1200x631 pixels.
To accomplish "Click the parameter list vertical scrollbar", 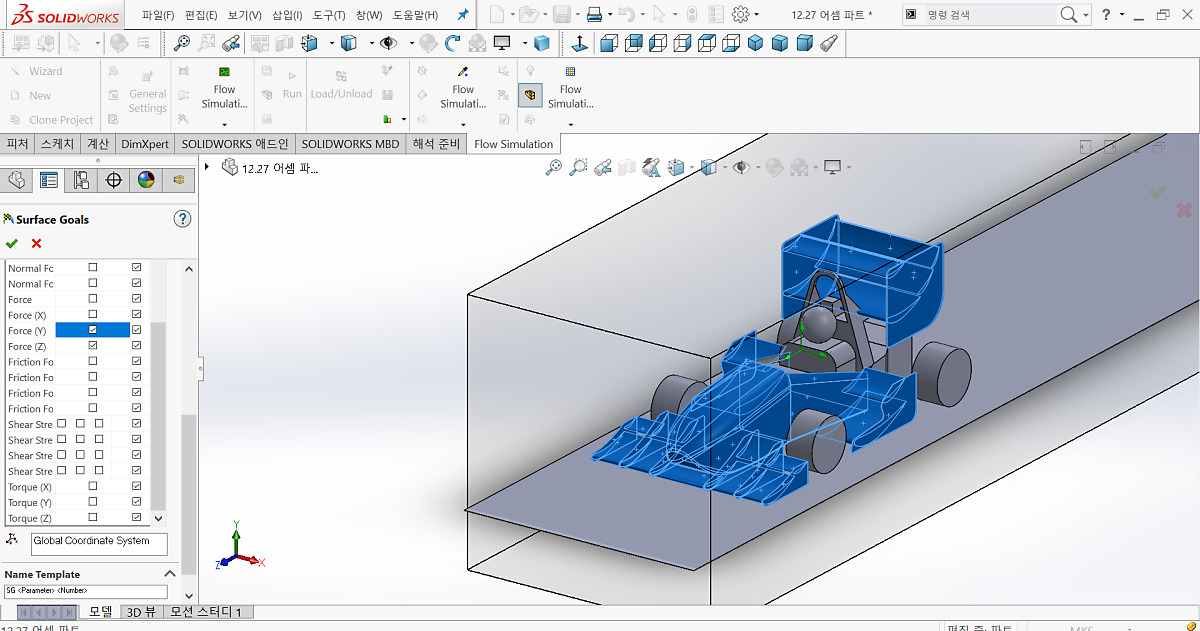I will pyautogui.click(x=158, y=393).
